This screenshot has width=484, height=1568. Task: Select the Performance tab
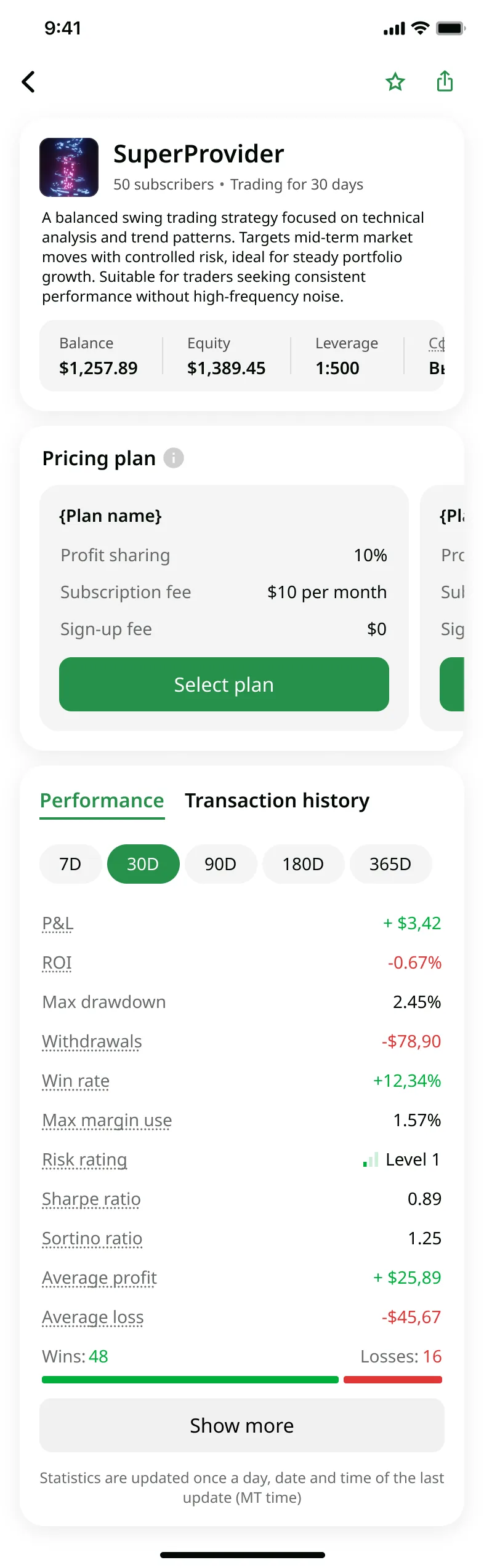[102, 800]
